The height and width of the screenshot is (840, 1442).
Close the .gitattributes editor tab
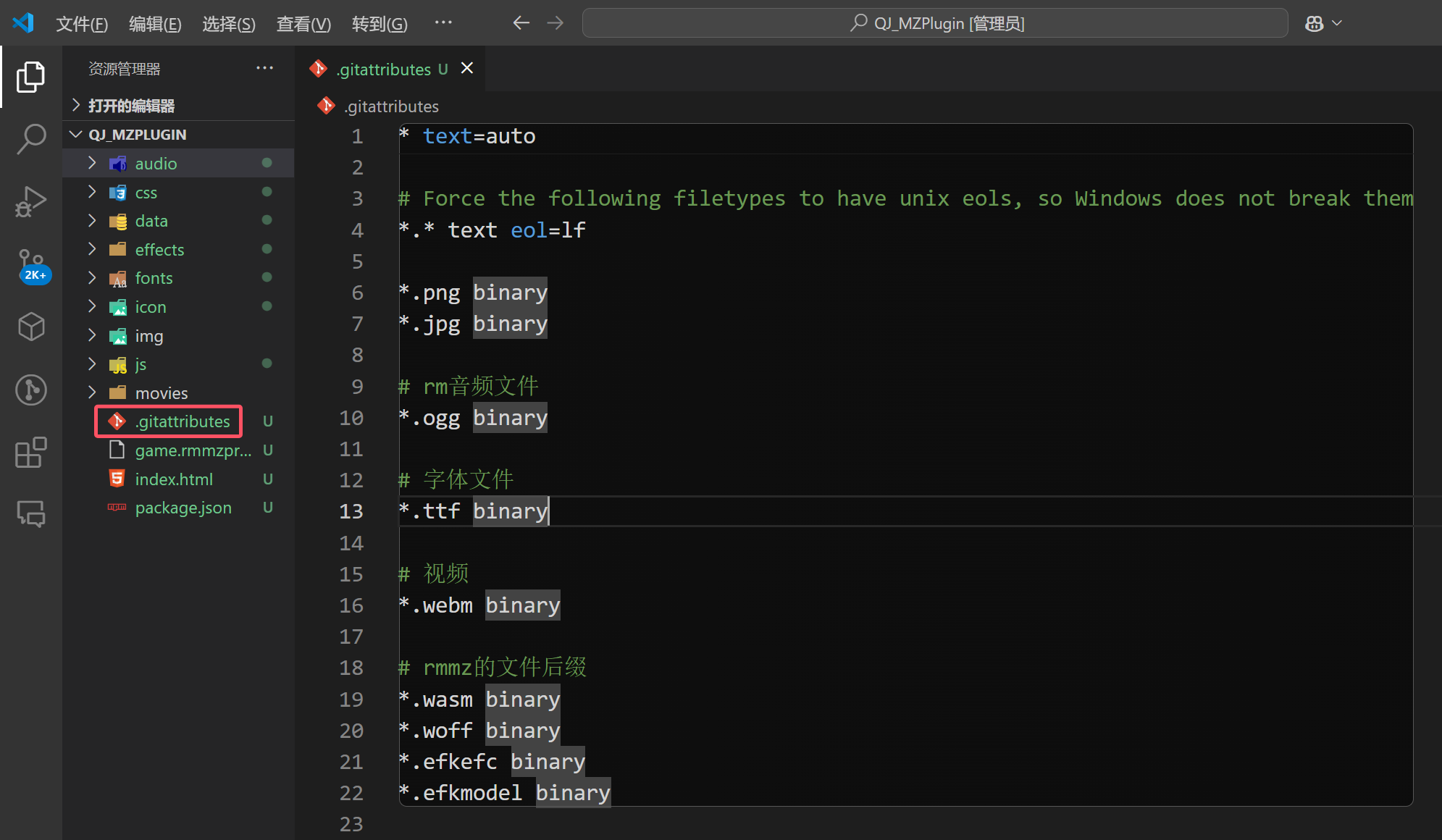point(467,68)
